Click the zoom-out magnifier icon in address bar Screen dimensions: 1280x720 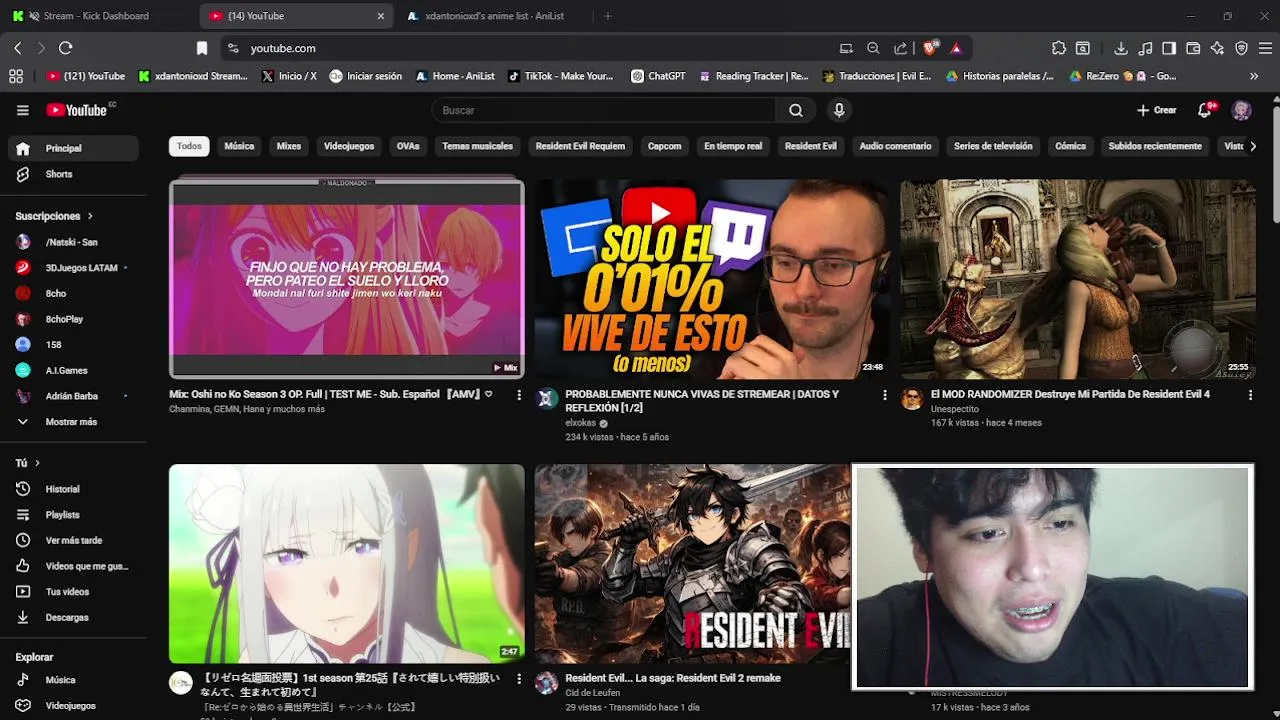pos(873,48)
